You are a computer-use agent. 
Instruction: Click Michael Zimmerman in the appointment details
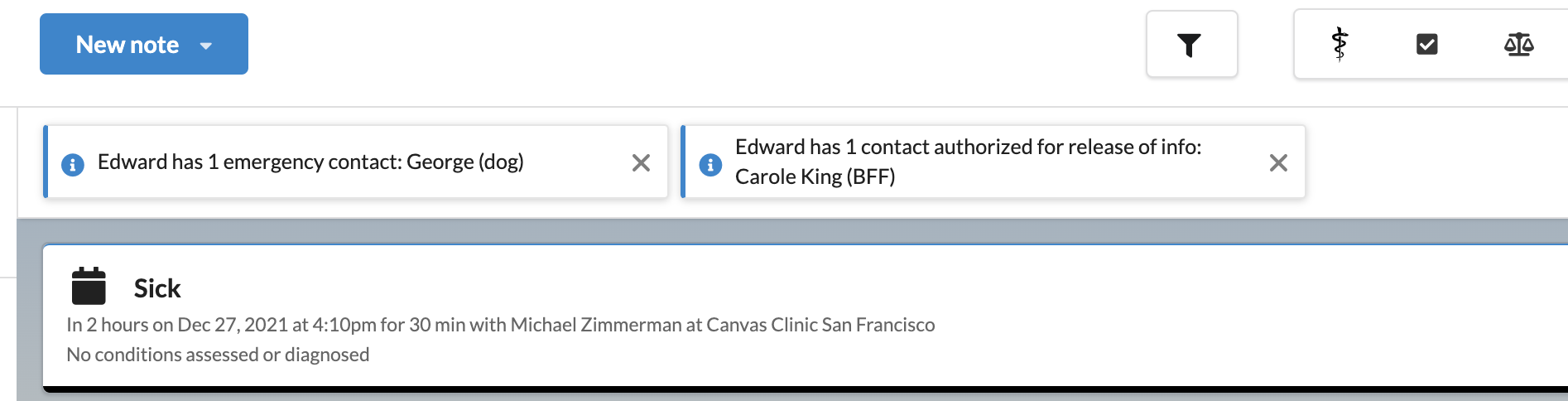click(595, 325)
